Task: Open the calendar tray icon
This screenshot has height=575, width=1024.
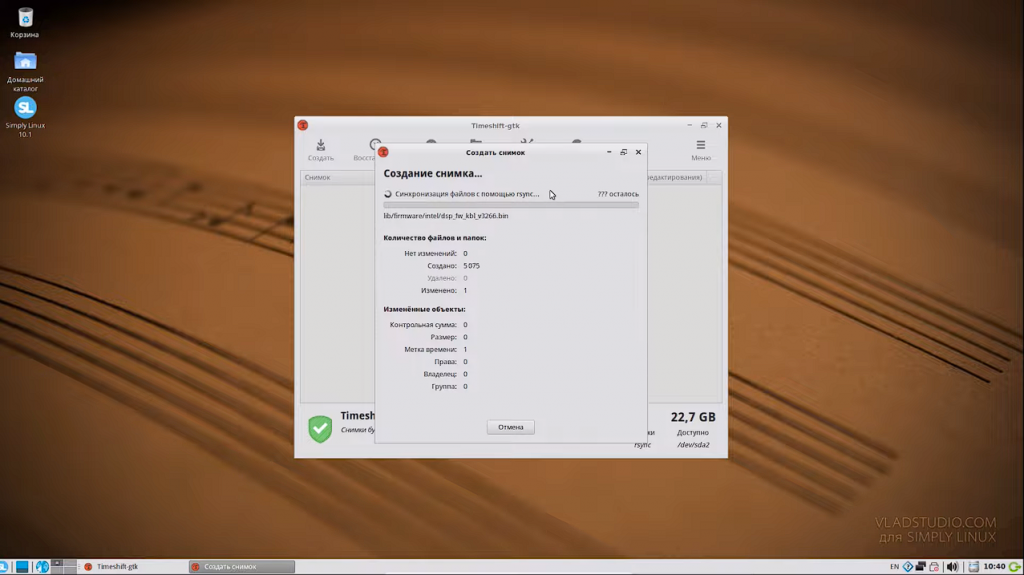Action: pos(974,567)
